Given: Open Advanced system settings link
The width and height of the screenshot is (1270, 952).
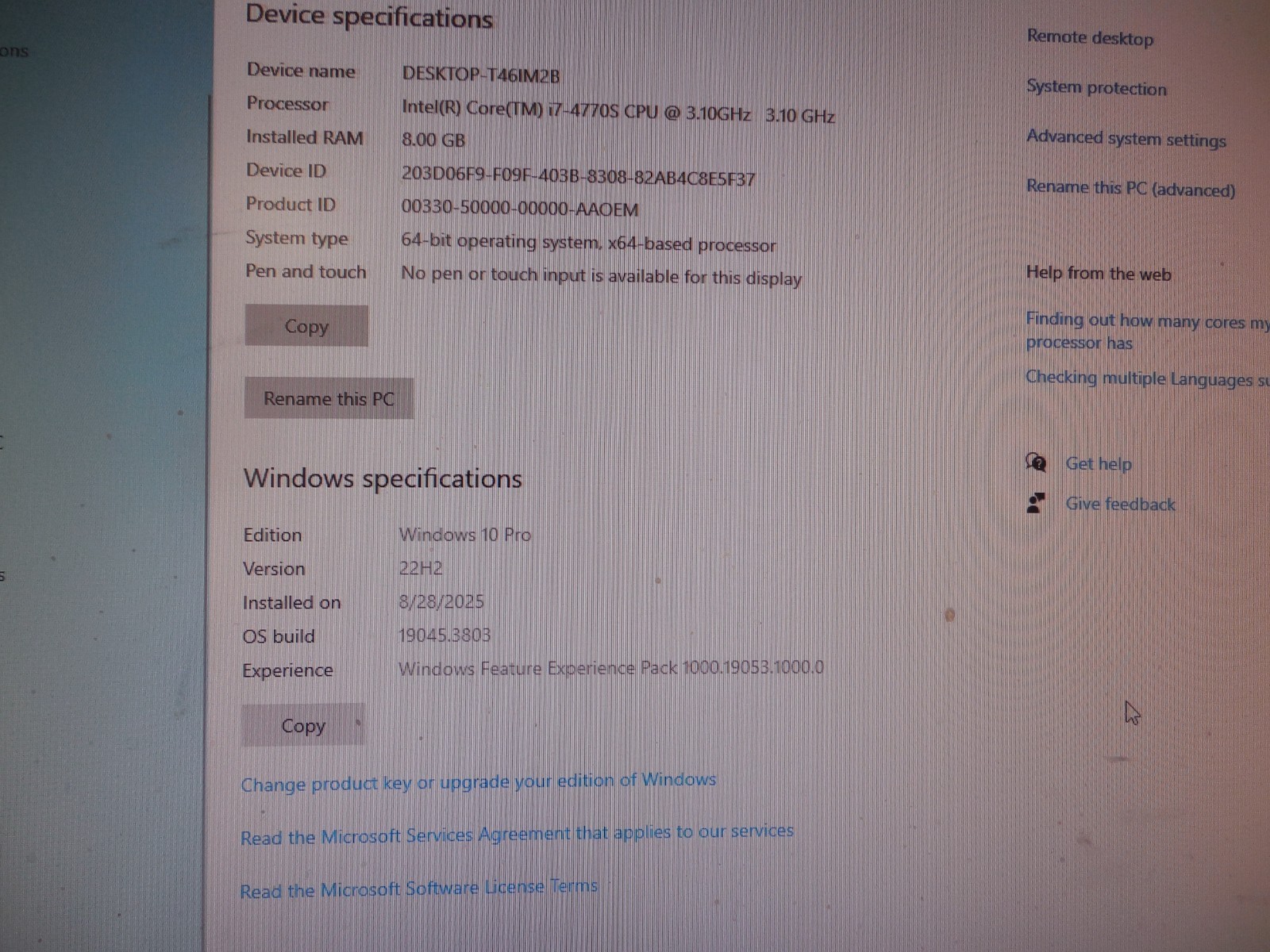Looking at the screenshot, I should pyautogui.click(x=1126, y=138).
